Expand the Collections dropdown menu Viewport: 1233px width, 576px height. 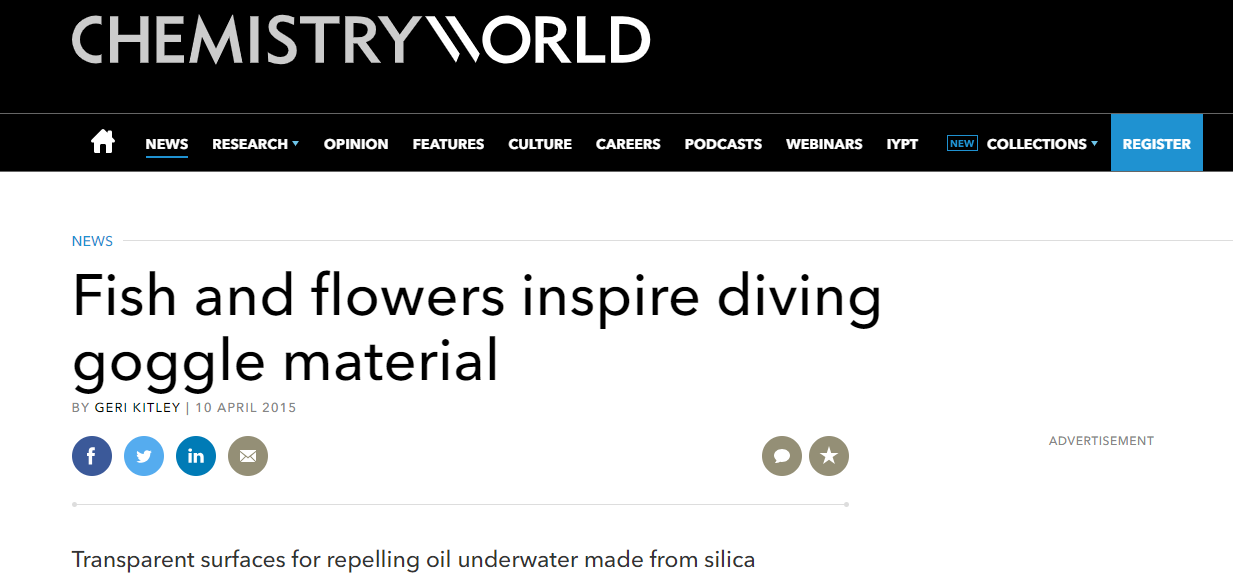pyautogui.click(x=1041, y=144)
